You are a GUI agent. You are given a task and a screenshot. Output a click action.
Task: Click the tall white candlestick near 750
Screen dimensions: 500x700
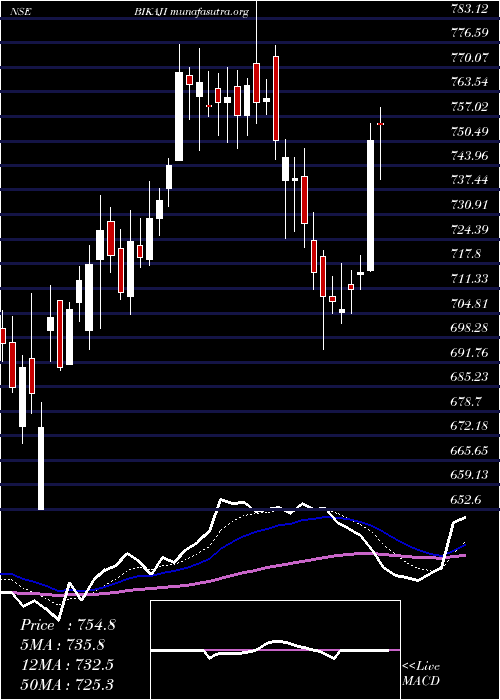click(x=371, y=205)
